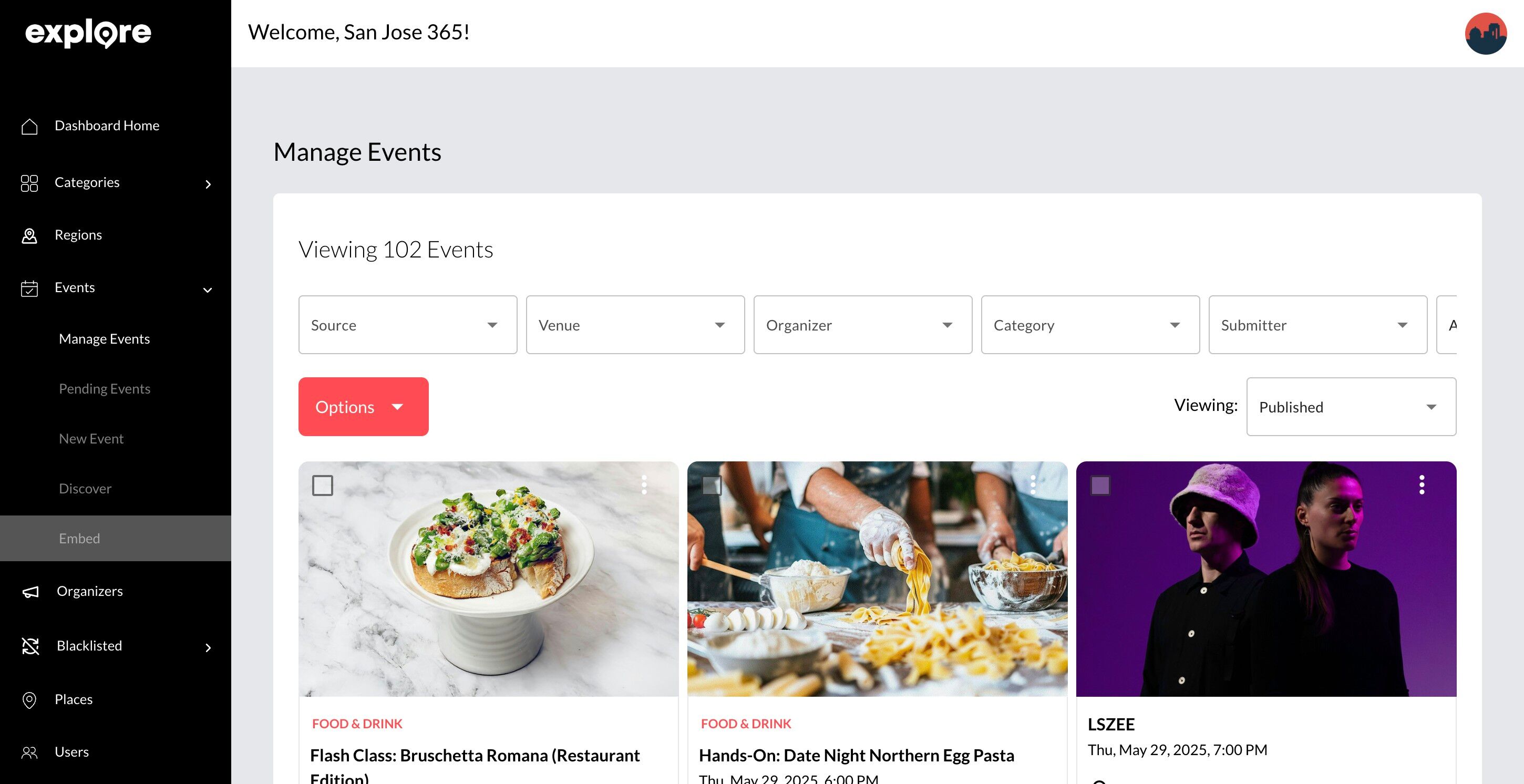Select the Bruschetta Romana event checkbox
Viewport: 1524px width, 784px height.
323,485
